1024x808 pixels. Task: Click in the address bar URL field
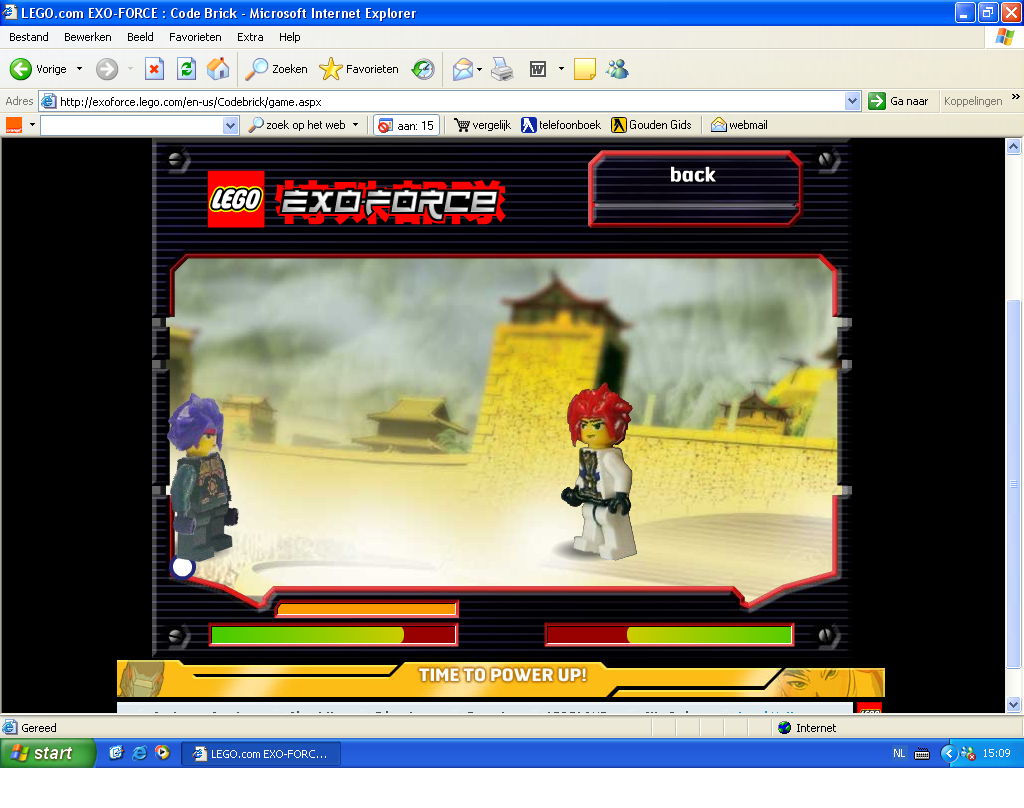point(451,101)
